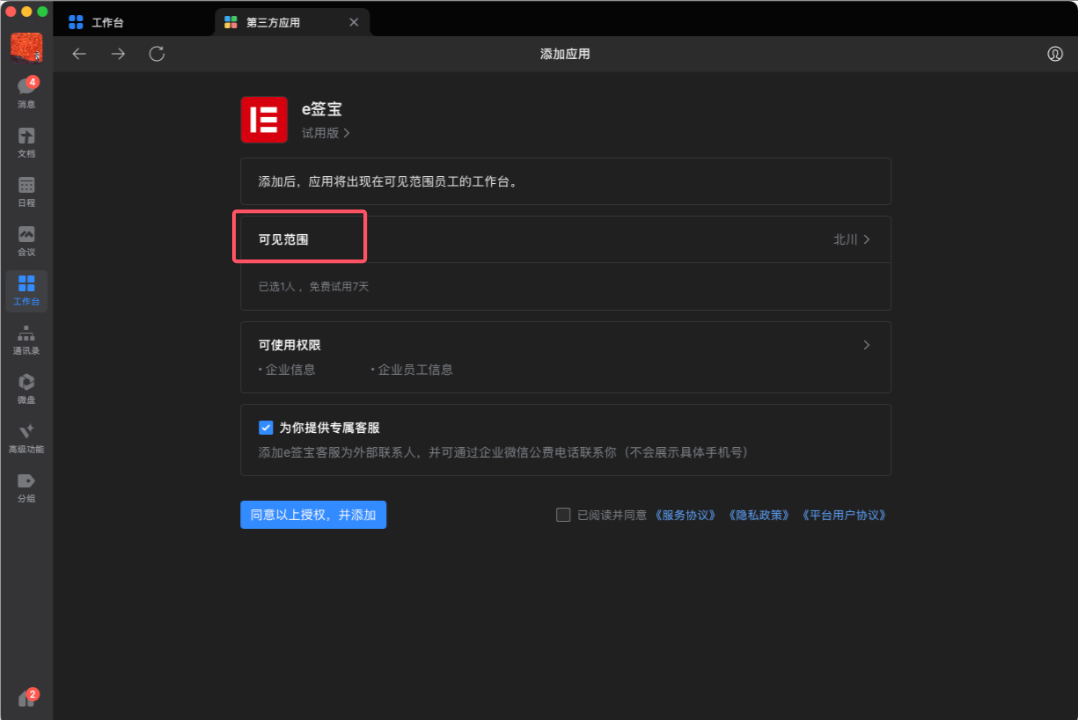Check the 已阅读并同意 agreement checkbox
Screen dimensions: 1078x720
[x=563, y=514]
